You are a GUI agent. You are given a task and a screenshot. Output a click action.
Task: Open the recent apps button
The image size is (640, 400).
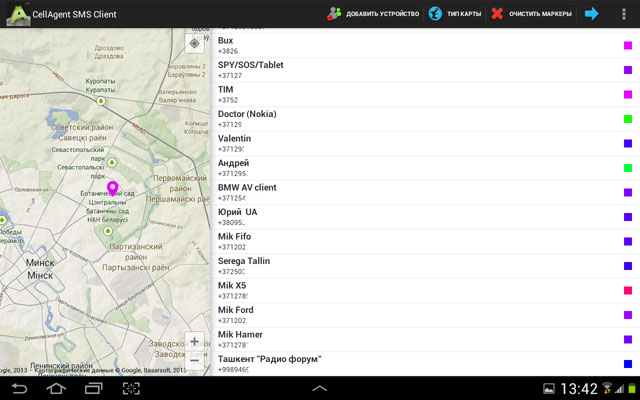pos(93,388)
